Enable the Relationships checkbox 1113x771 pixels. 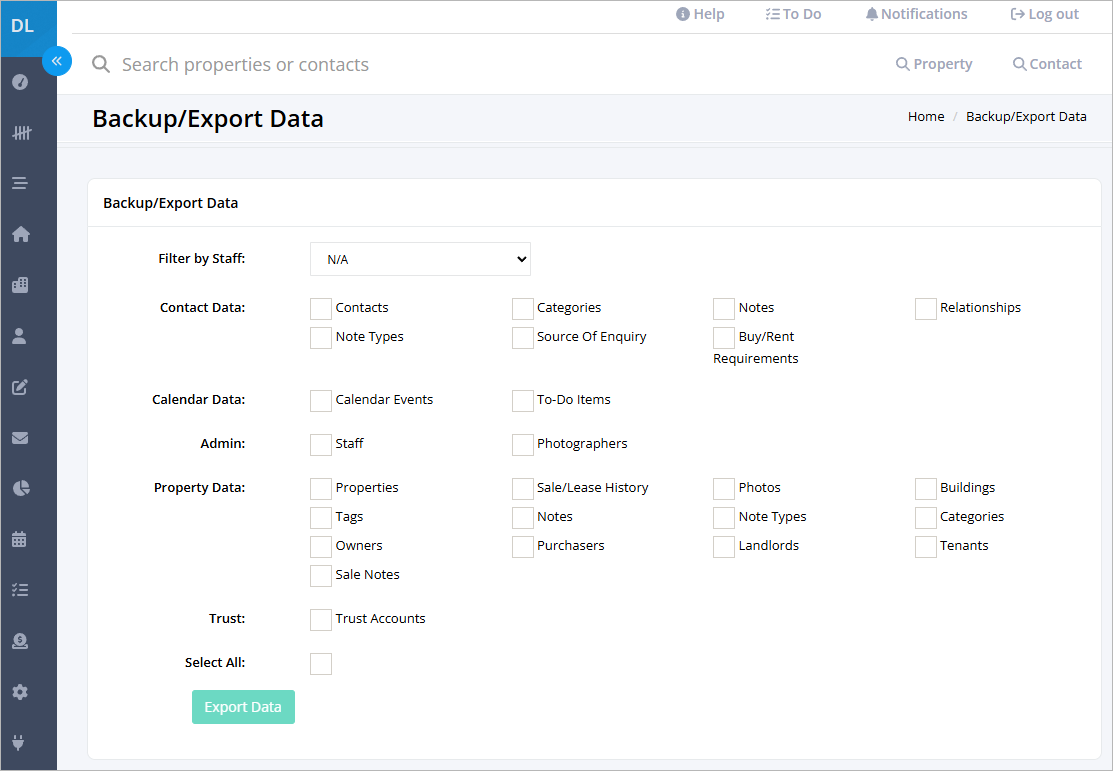point(926,309)
